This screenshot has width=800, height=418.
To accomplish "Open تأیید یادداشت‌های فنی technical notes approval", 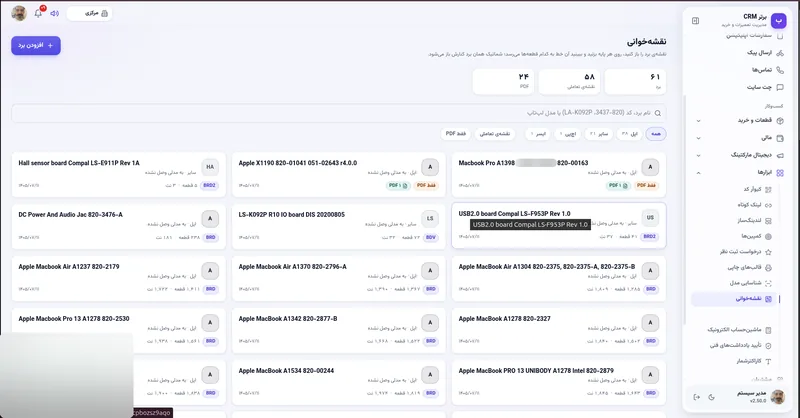I will pyautogui.click(x=740, y=346).
